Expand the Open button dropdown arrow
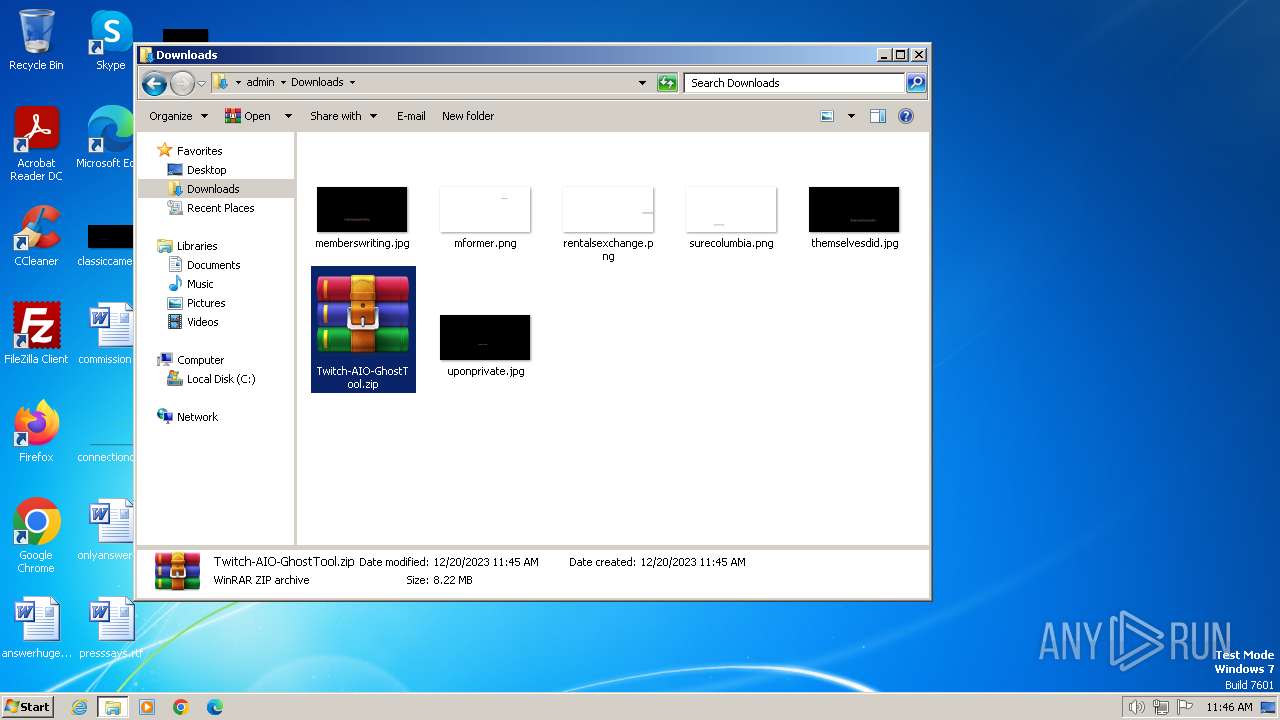 coord(288,116)
